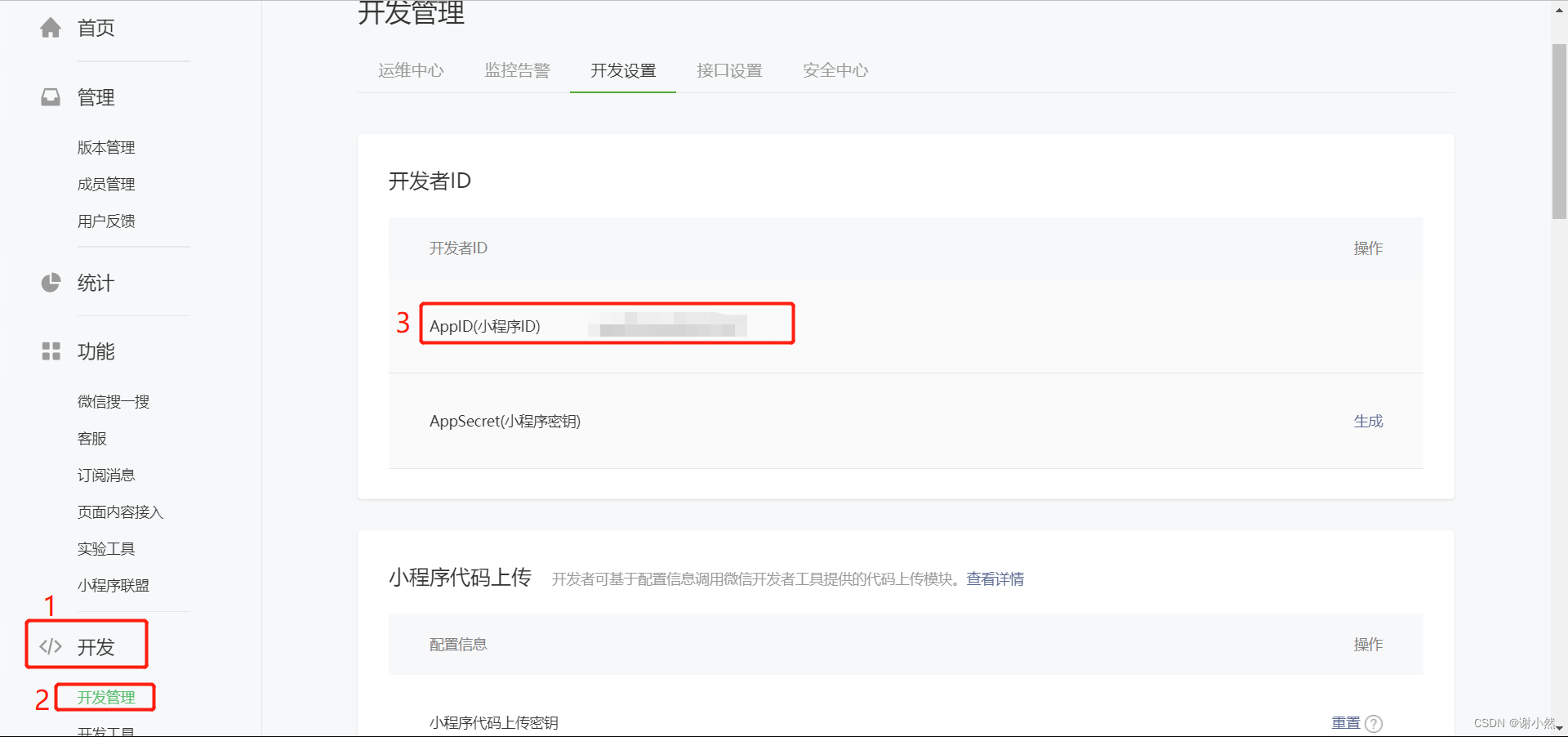This screenshot has width=1568, height=737.
Task: Click the statistics pie chart icon
Action: click(51, 283)
